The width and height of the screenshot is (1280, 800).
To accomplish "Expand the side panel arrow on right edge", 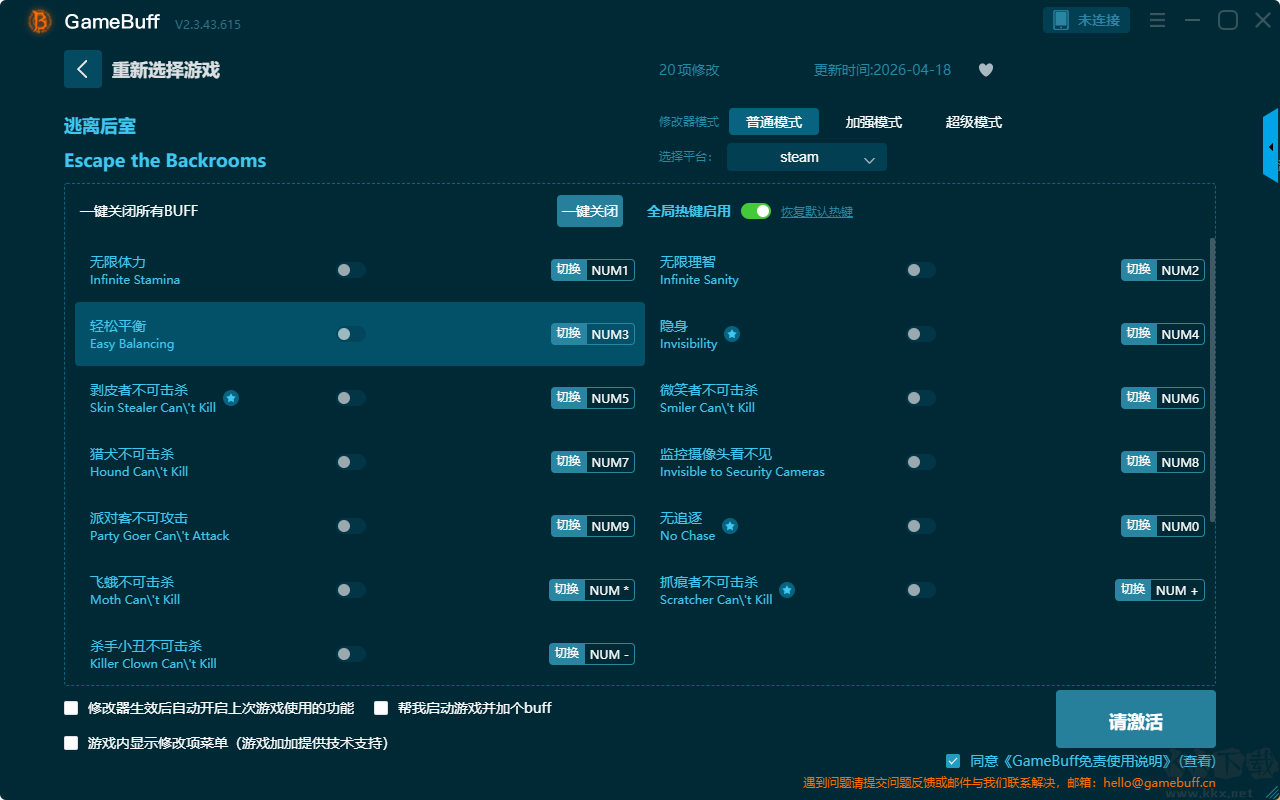I will point(1271,146).
